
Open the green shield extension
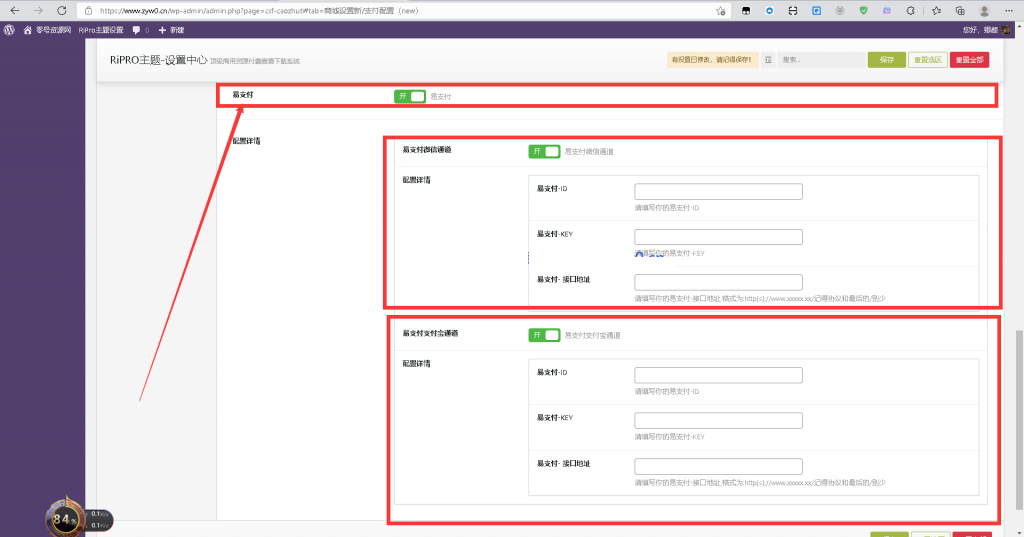coord(863,10)
